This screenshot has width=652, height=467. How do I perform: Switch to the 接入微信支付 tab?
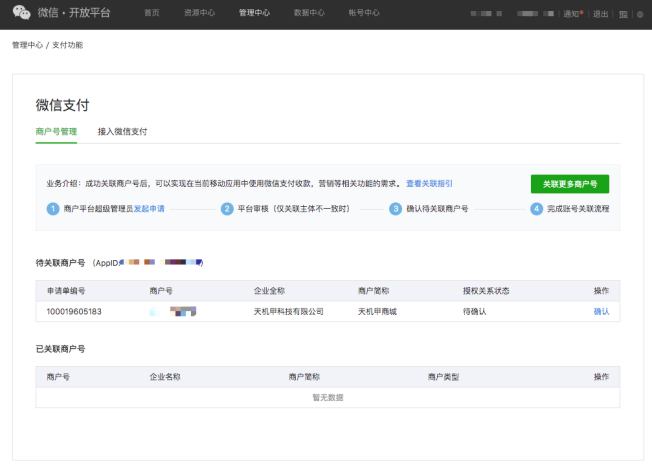coord(123,132)
